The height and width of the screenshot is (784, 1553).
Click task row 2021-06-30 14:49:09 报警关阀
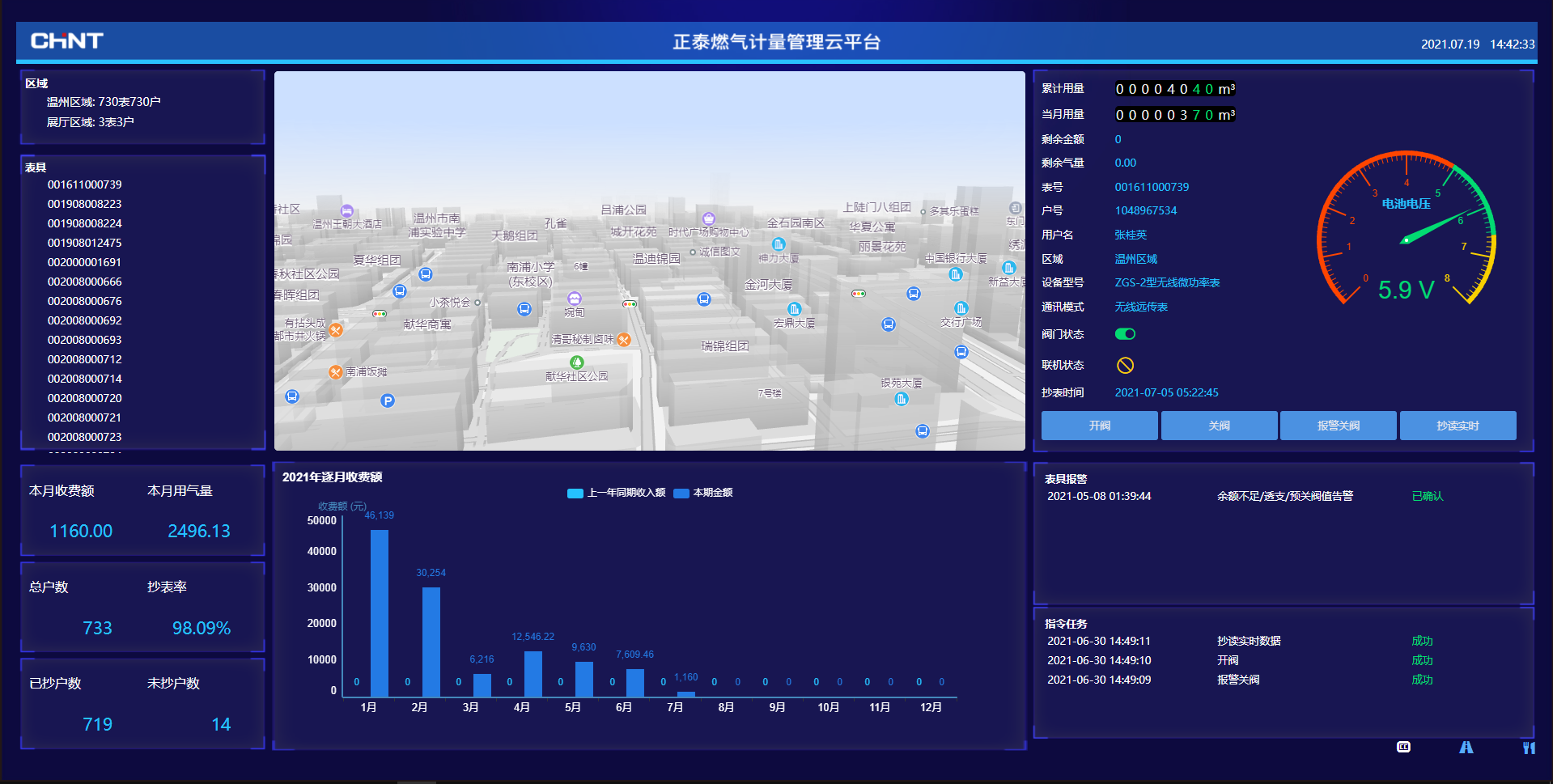(x=1283, y=680)
